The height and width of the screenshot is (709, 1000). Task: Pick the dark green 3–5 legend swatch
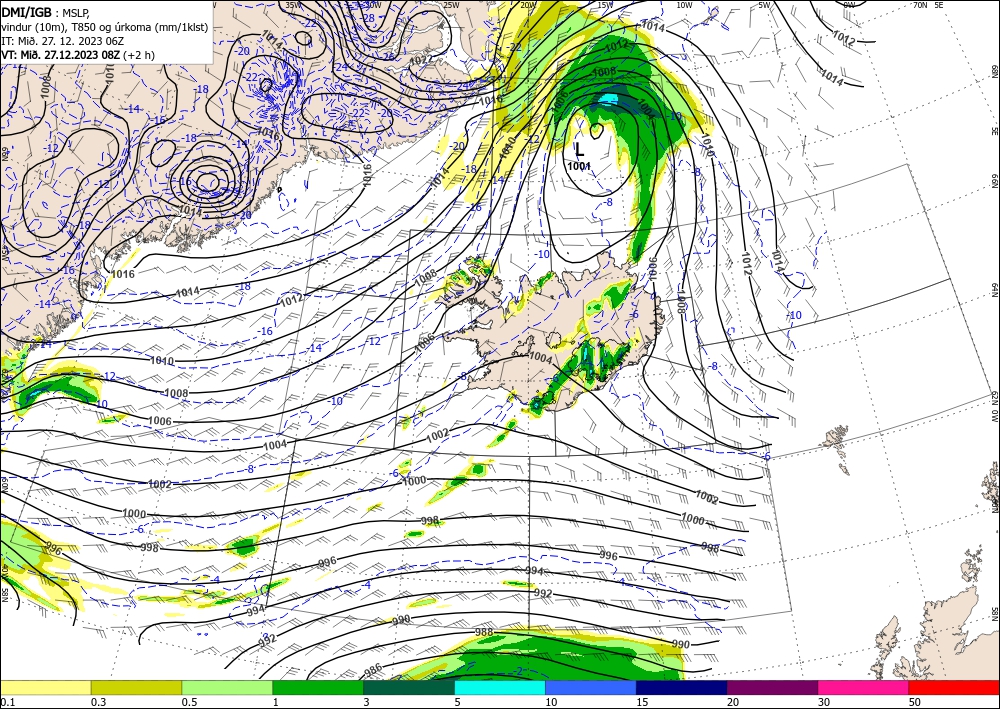[409, 687]
